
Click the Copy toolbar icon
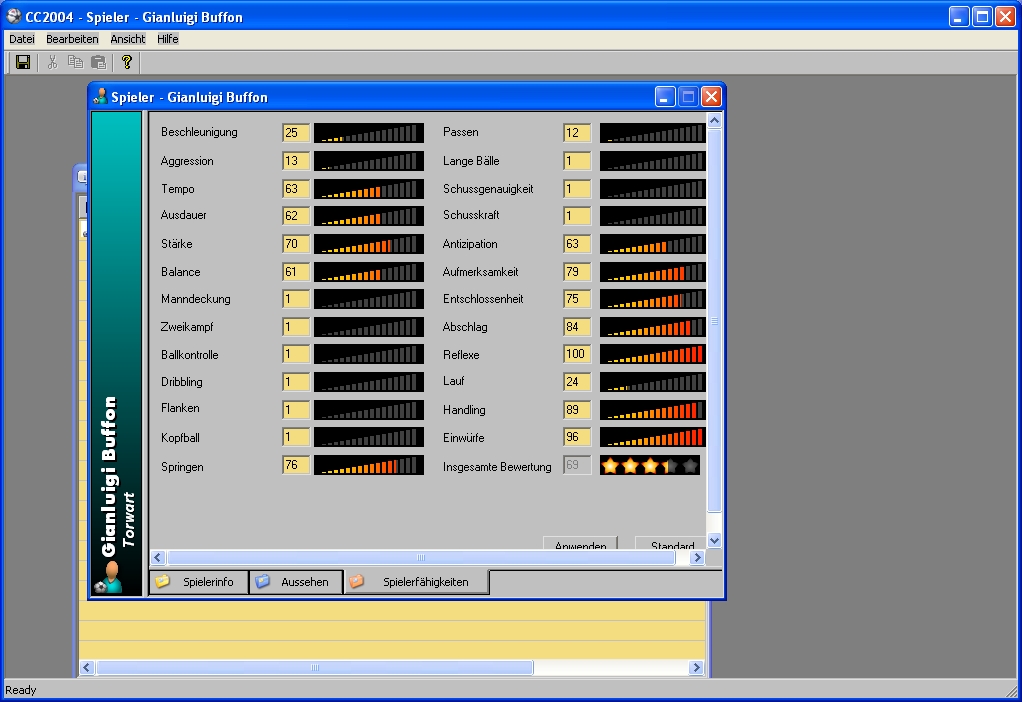pos(75,62)
